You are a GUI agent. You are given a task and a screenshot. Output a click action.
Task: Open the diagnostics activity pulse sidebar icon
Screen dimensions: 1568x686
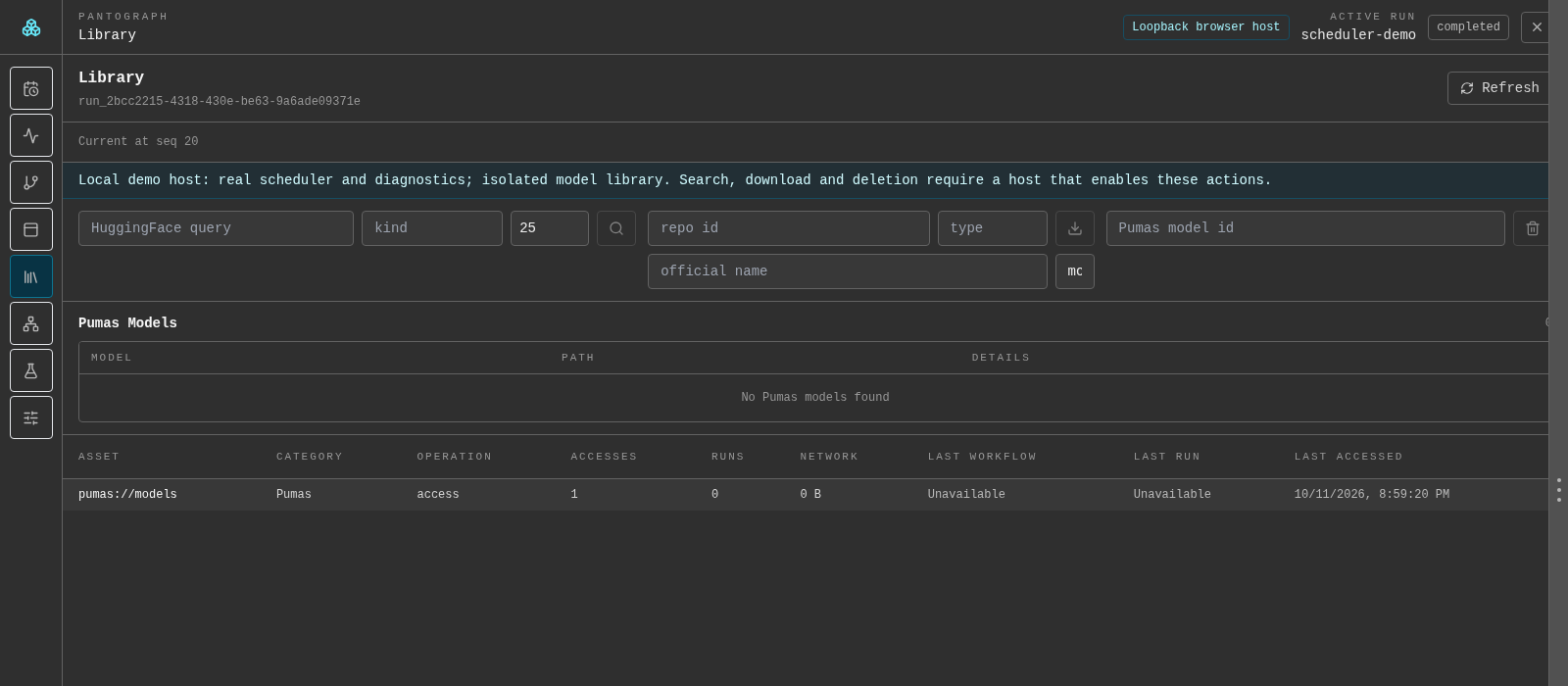click(x=31, y=135)
